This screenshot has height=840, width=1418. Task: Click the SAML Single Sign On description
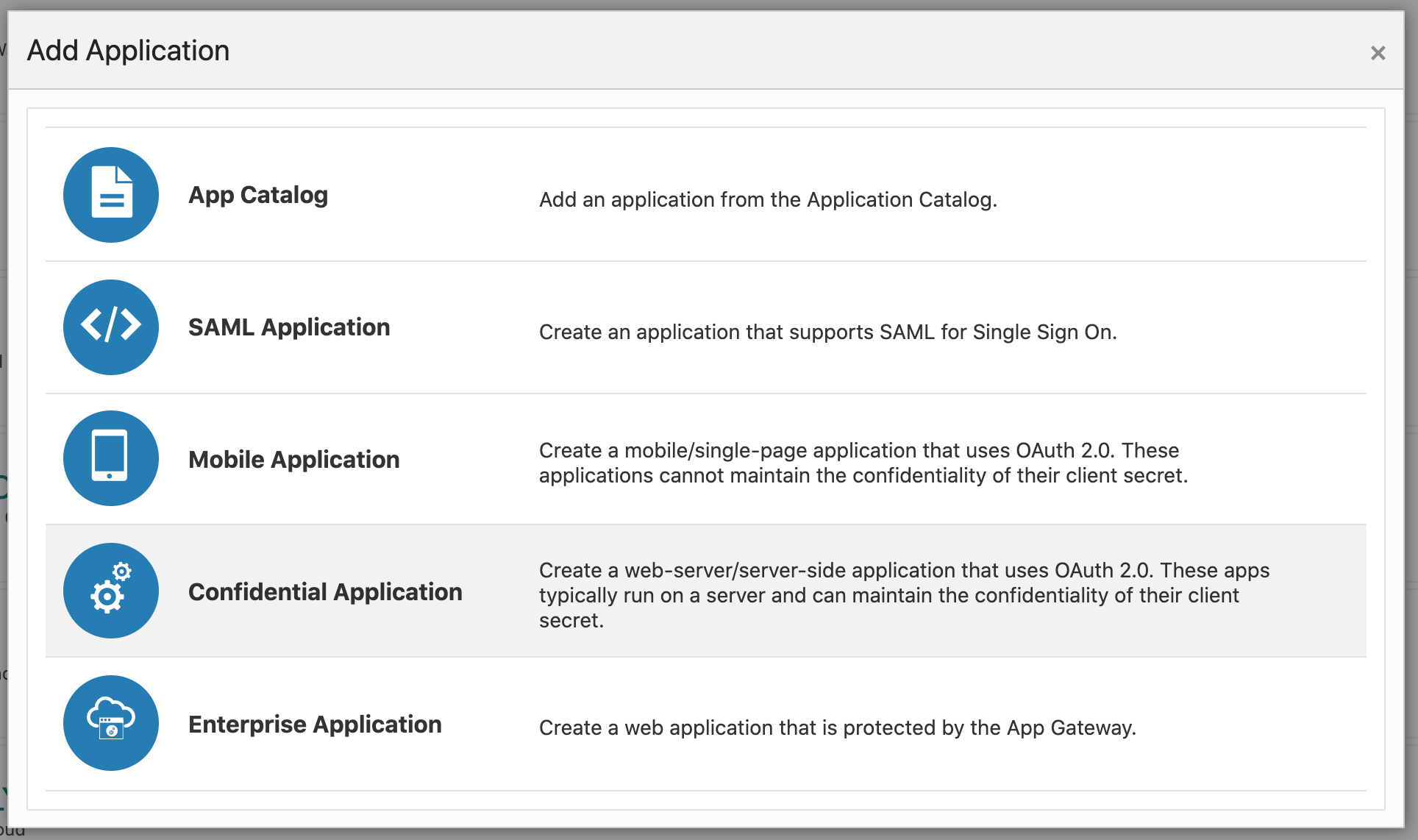827,332
